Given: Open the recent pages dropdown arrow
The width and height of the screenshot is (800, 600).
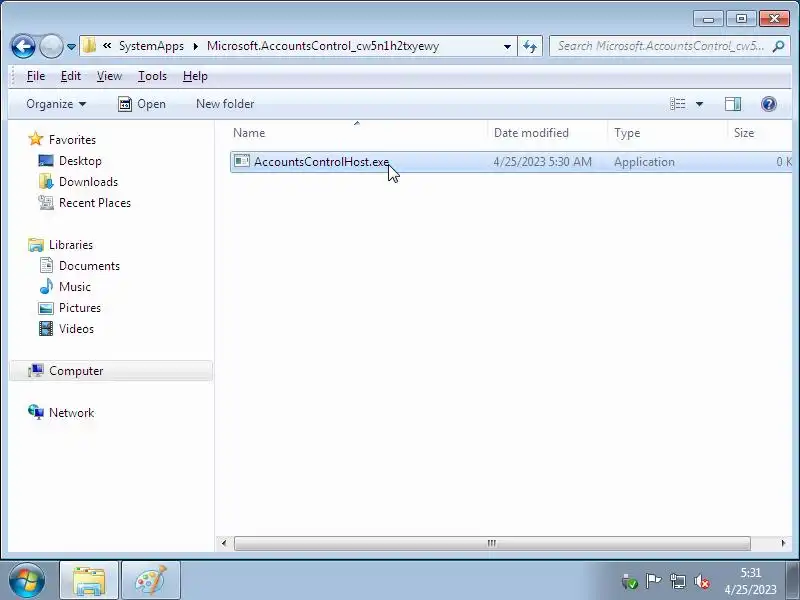Looking at the screenshot, I should (x=71, y=46).
